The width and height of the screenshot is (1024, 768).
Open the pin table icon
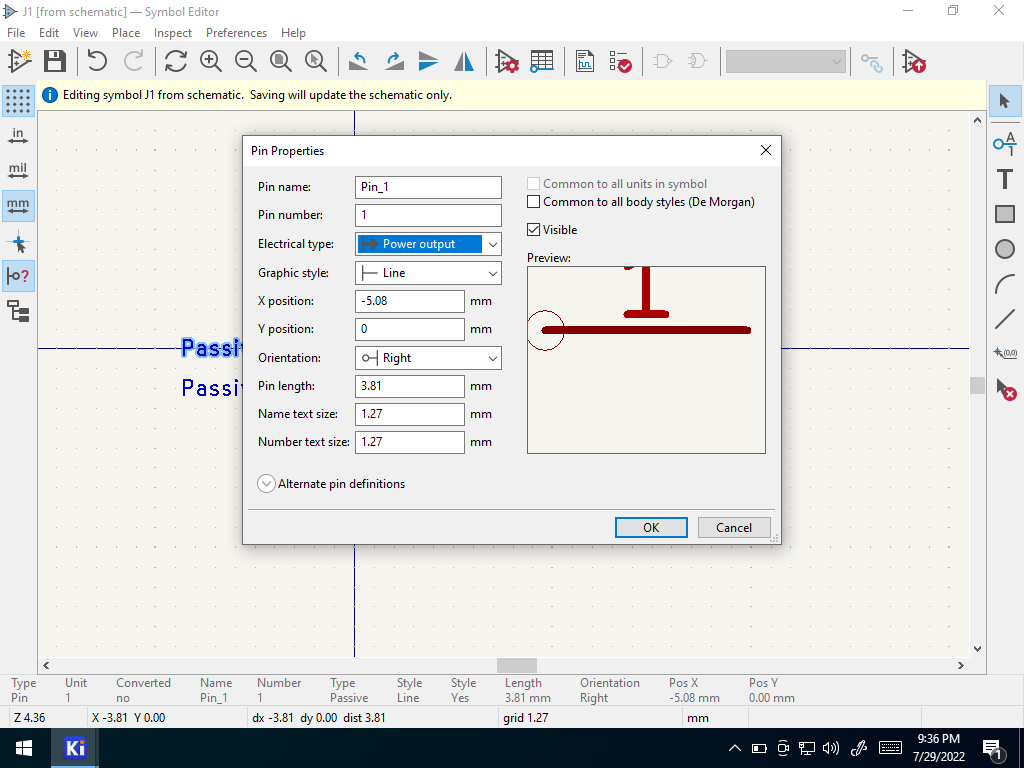coord(541,62)
